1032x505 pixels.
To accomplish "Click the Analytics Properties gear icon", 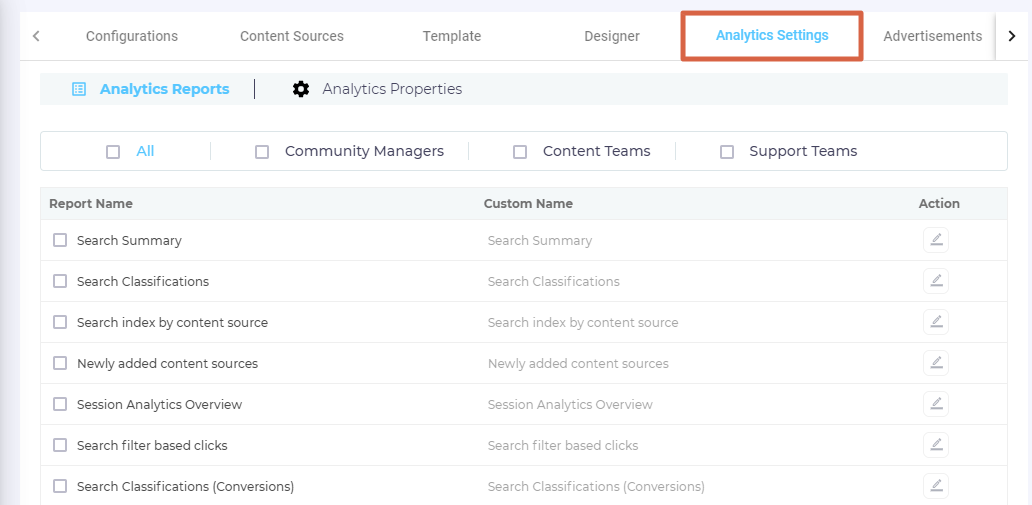I will point(301,89).
